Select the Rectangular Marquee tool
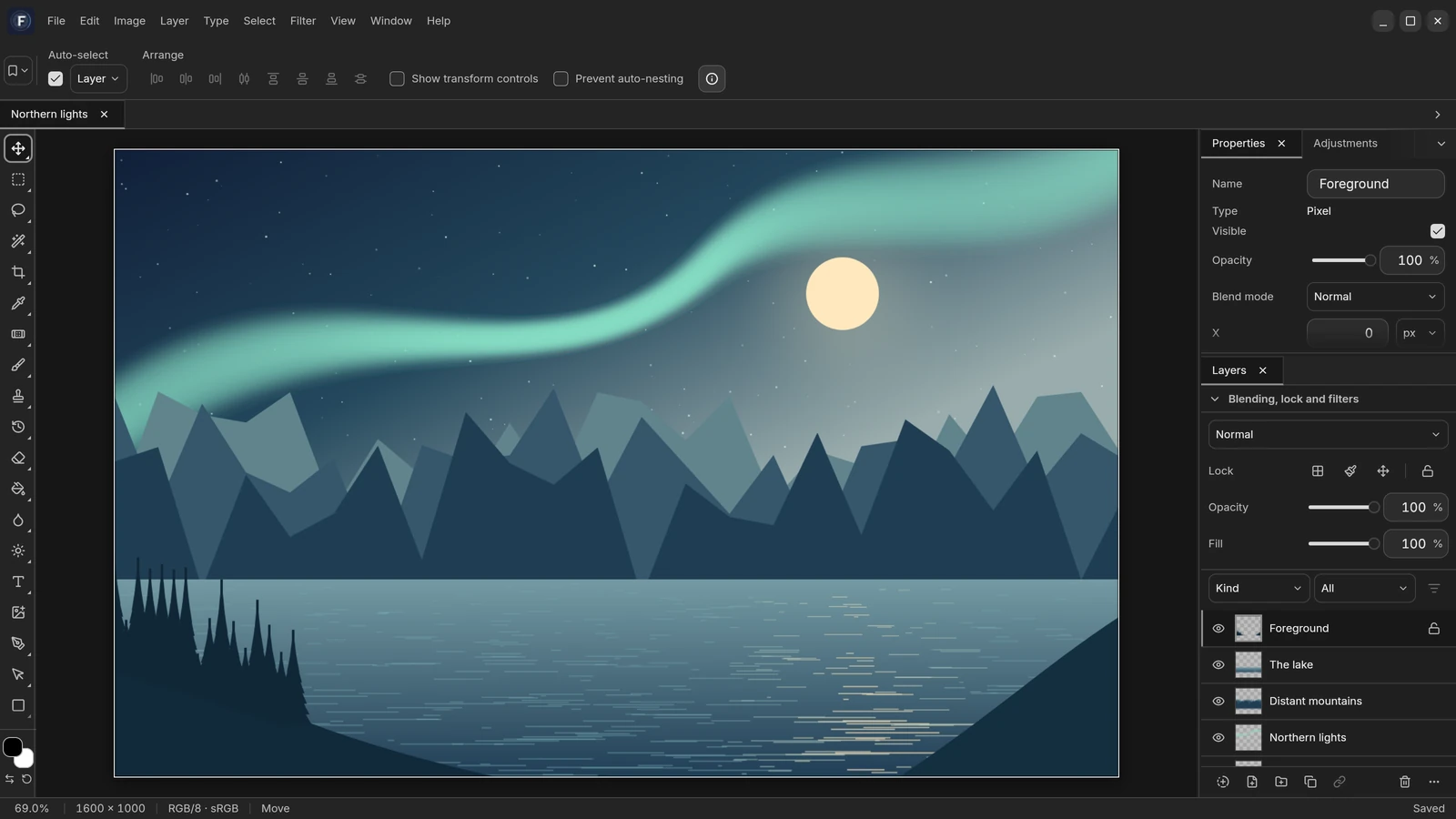This screenshot has height=819, width=1456. (18, 179)
